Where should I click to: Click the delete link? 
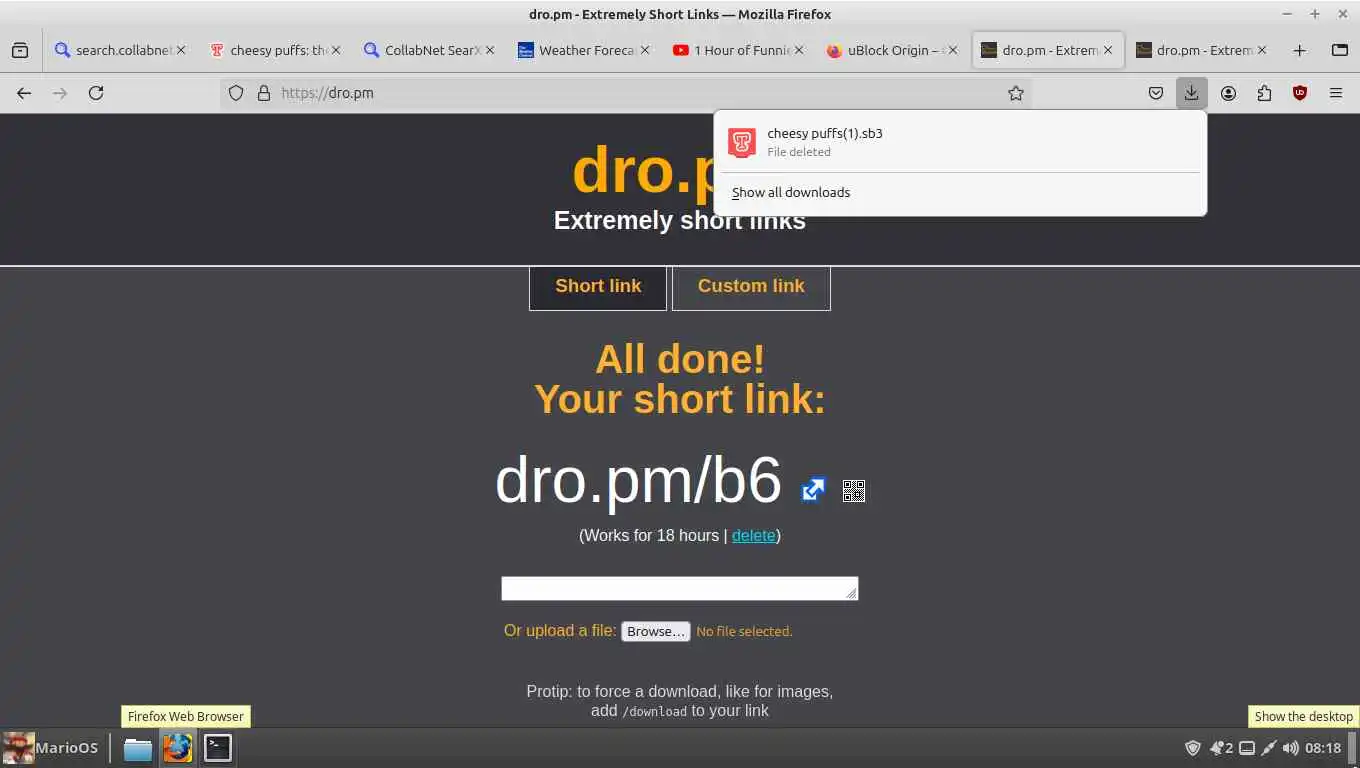(x=754, y=536)
